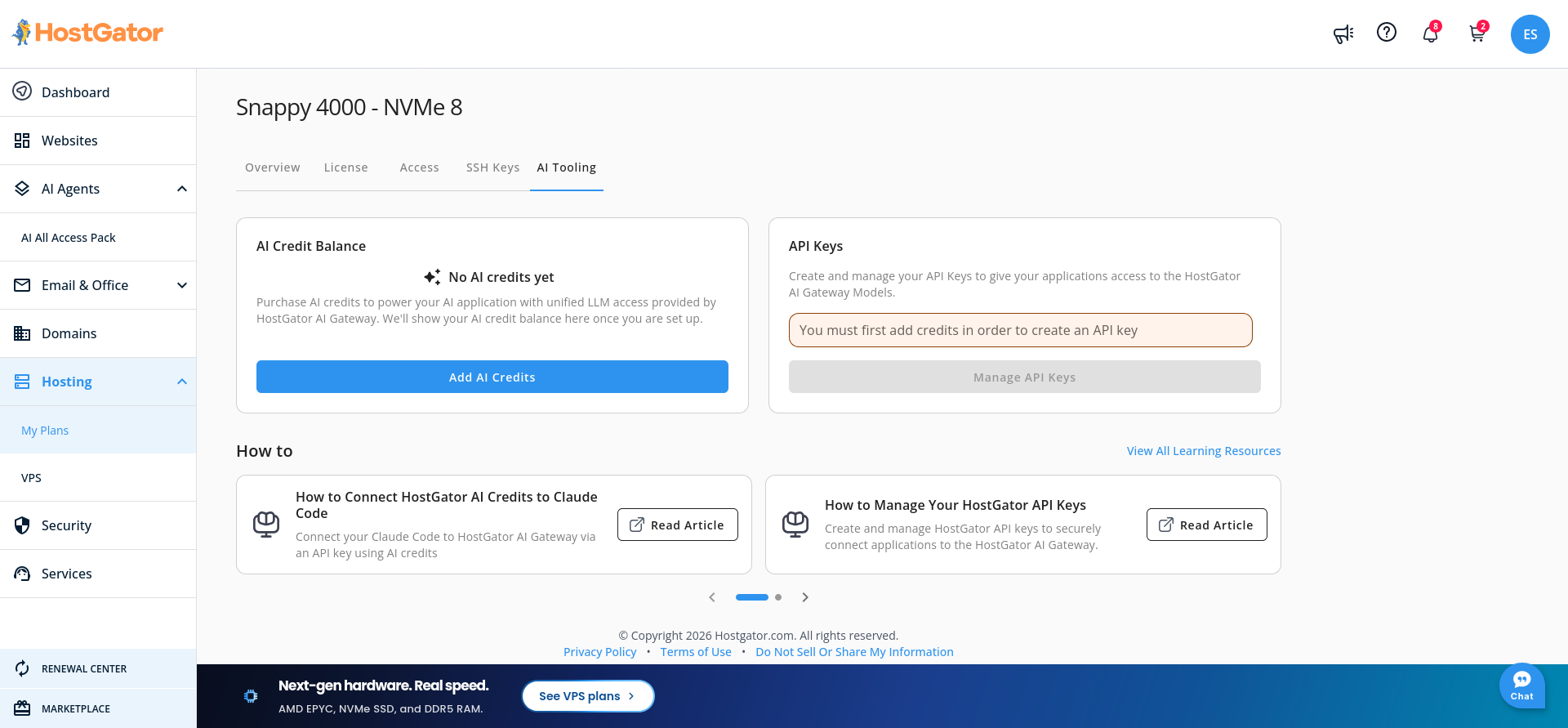The width and height of the screenshot is (1568, 728).
Task: Click the Dashboard compass icon
Action: [x=22, y=92]
